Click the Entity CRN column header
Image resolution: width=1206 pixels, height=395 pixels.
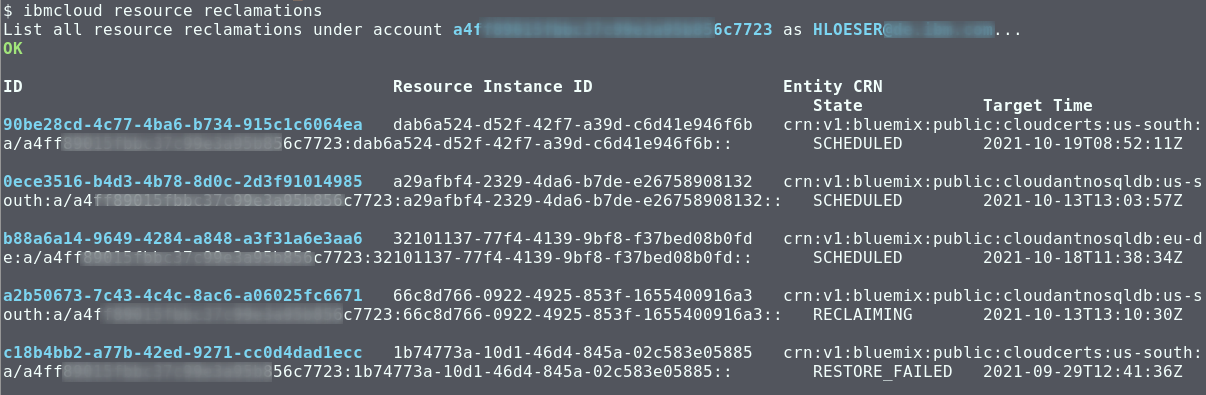833,87
